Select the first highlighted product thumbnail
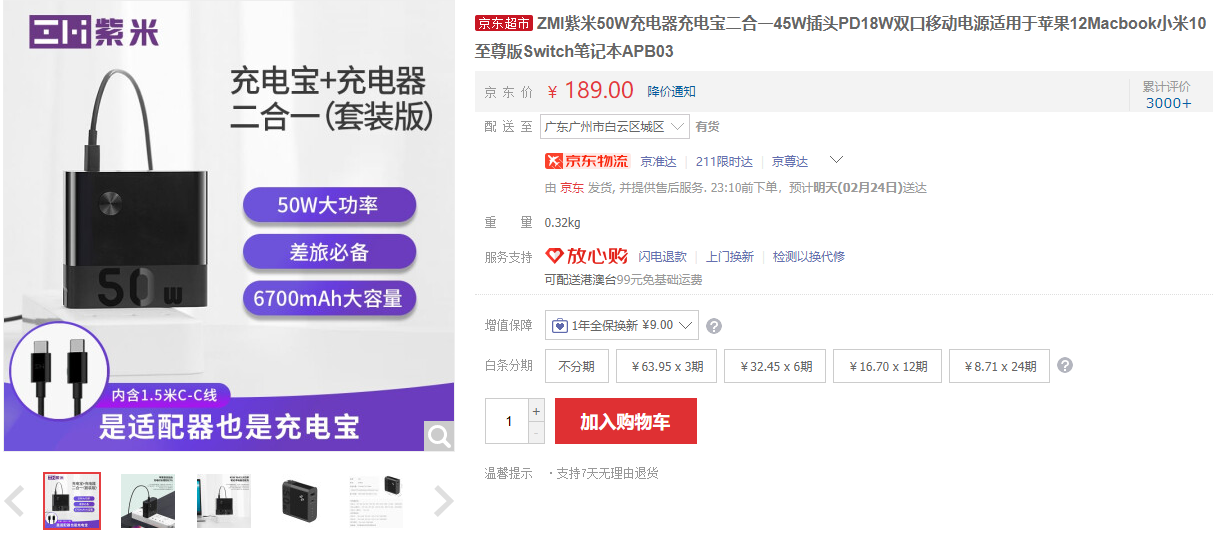The height and width of the screenshot is (546, 1215). coord(72,501)
